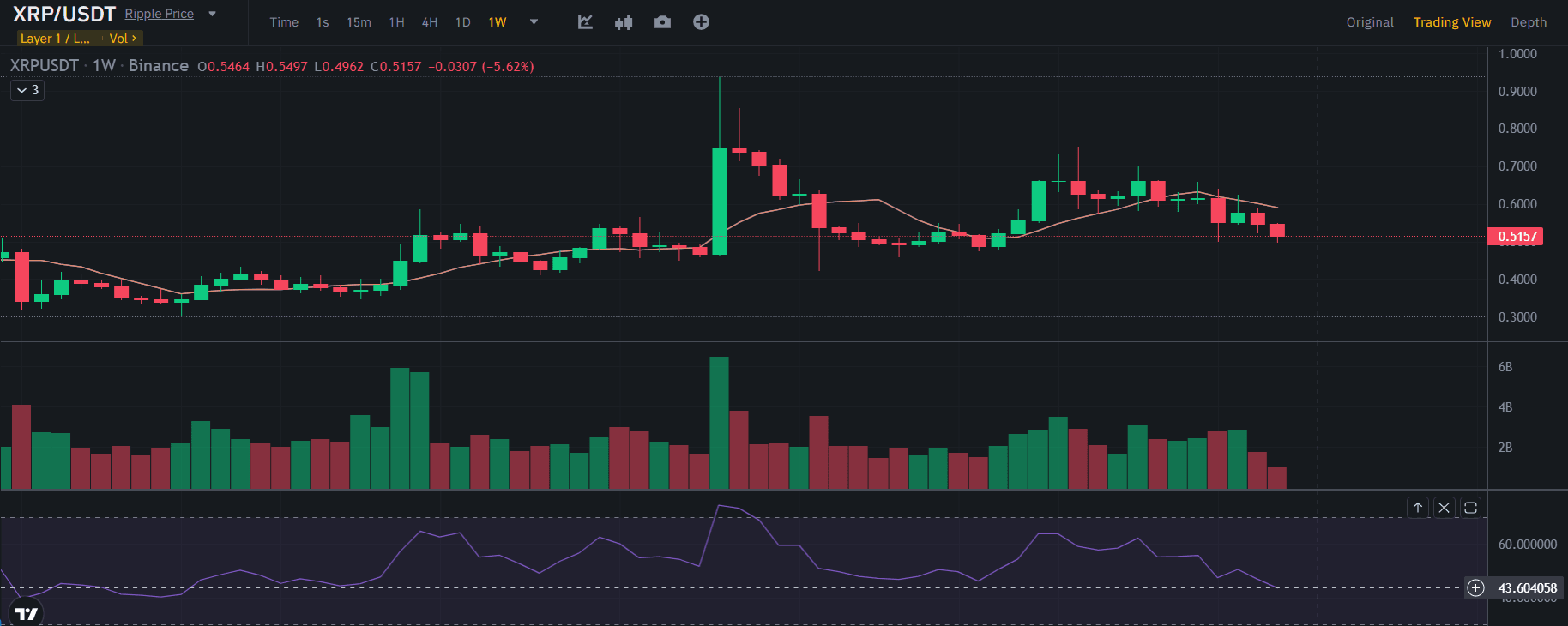1568x626 pixels.
Task: Open the technical indicators chart icon
Action: coord(585,22)
